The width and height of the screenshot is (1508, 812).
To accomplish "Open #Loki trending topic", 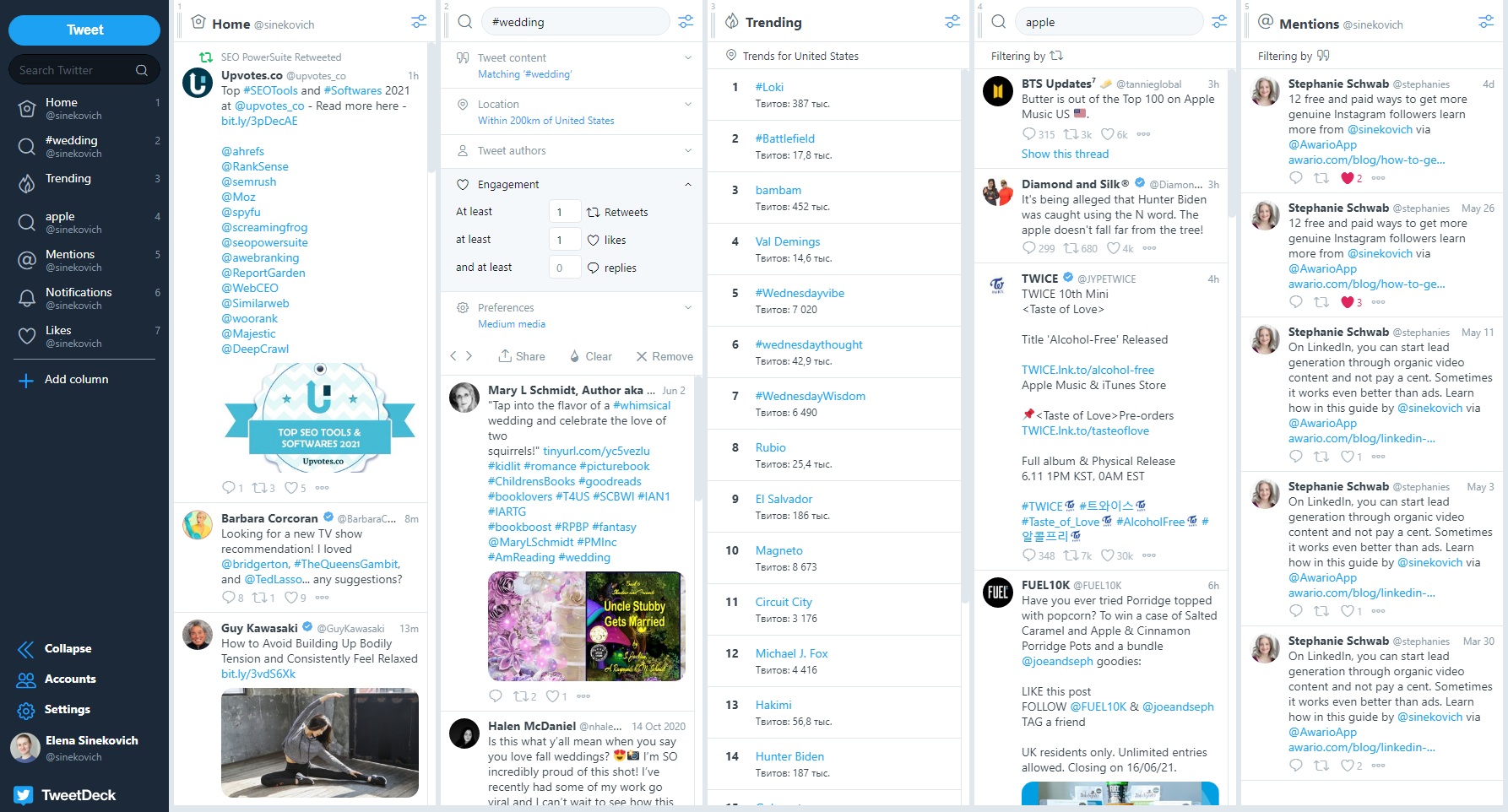I will pos(769,87).
